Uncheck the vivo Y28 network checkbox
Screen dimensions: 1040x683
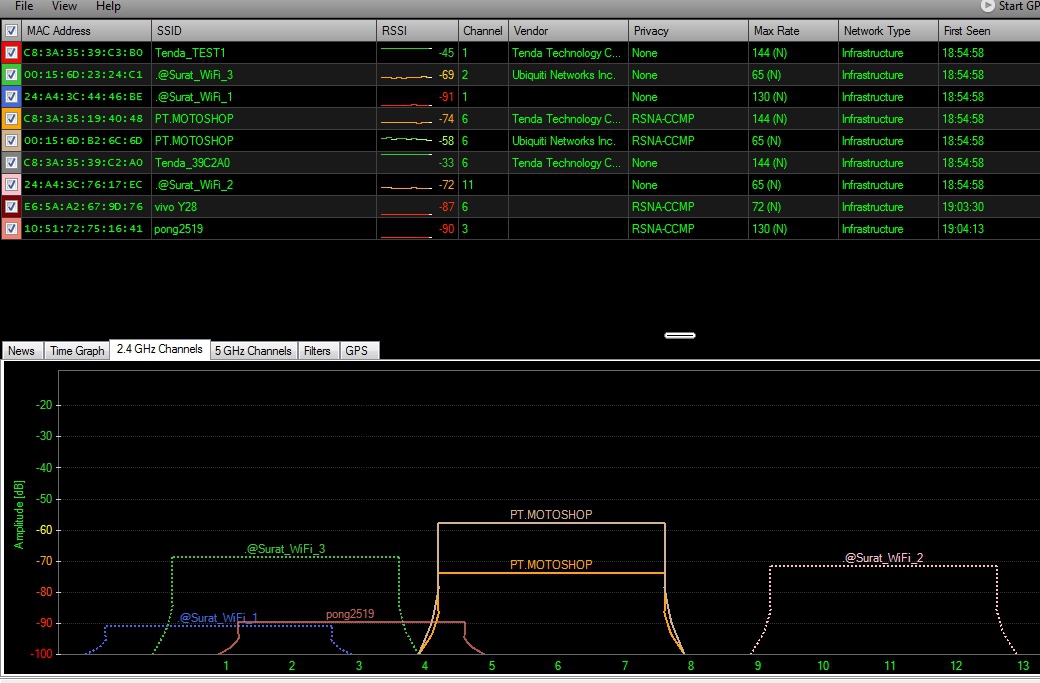[x=11, y=206]
